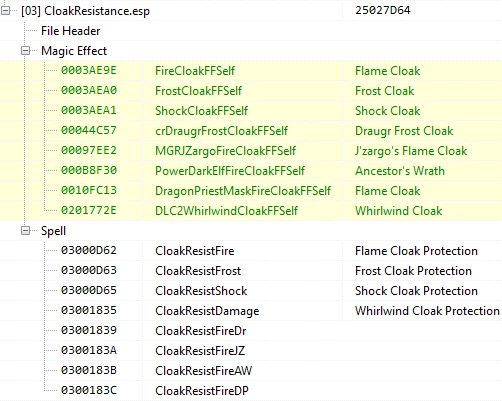Click FormID 0300183A CloakResistFireJZ
Image resolution: width=502 pixels, height=401 pixels.
(251, 351)
